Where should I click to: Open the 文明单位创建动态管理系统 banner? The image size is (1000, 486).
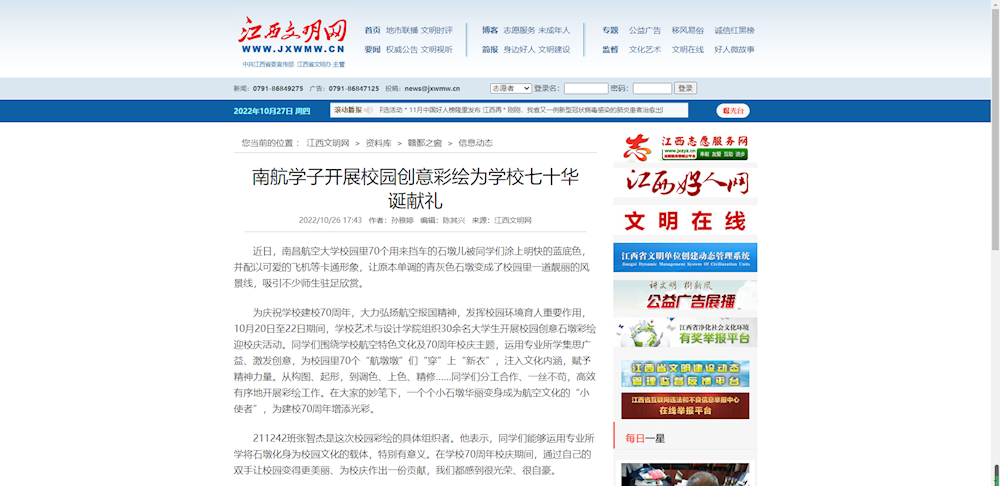(685, 257)
